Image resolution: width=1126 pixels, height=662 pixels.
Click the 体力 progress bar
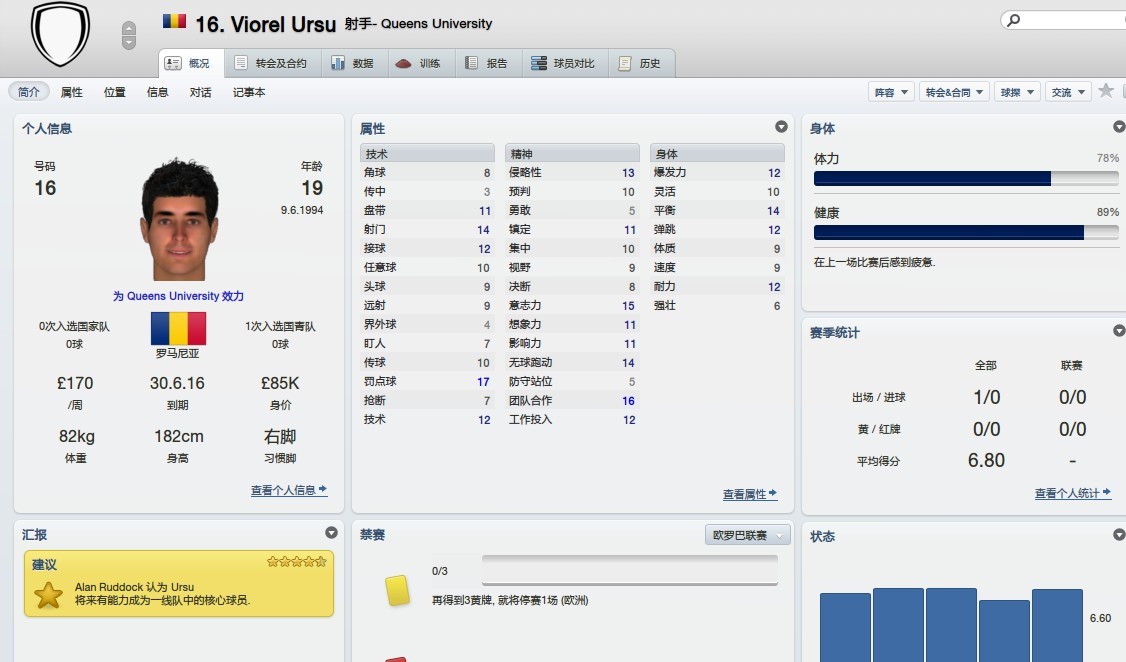coord(965,179)
